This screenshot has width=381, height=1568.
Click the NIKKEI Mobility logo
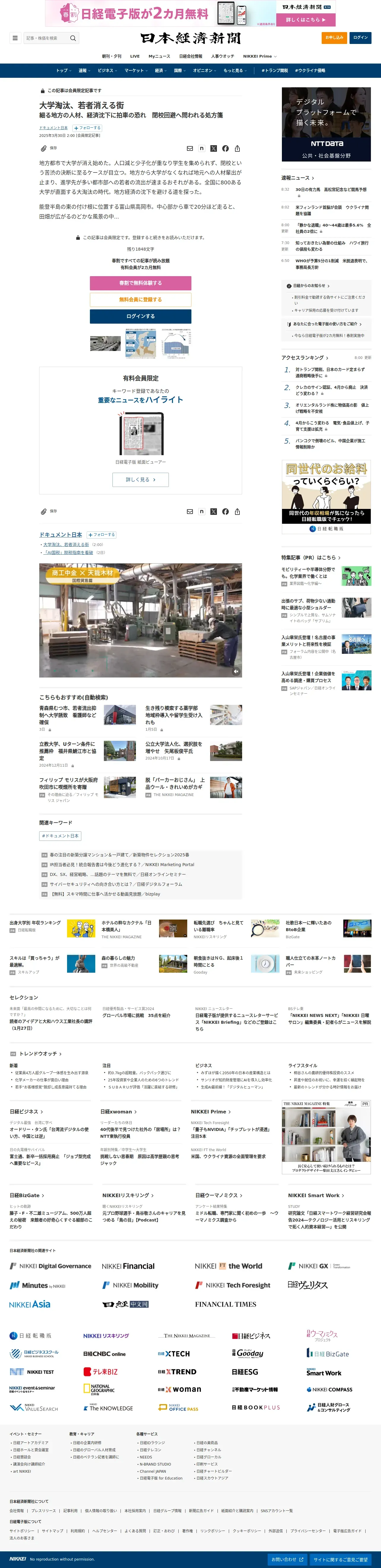pyautogui.click(x=130, y=1285)
